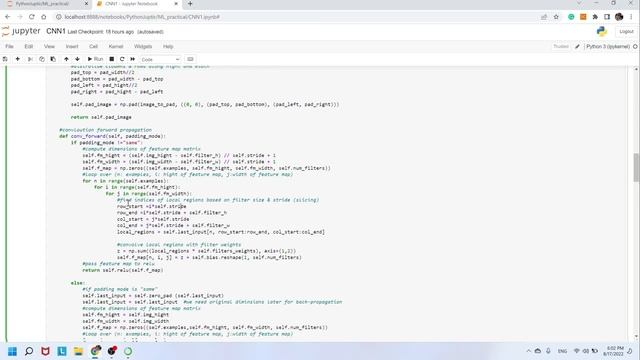Open Windows taskbar search
Screen dimensions: 640x360
click(x=29, y=351)
